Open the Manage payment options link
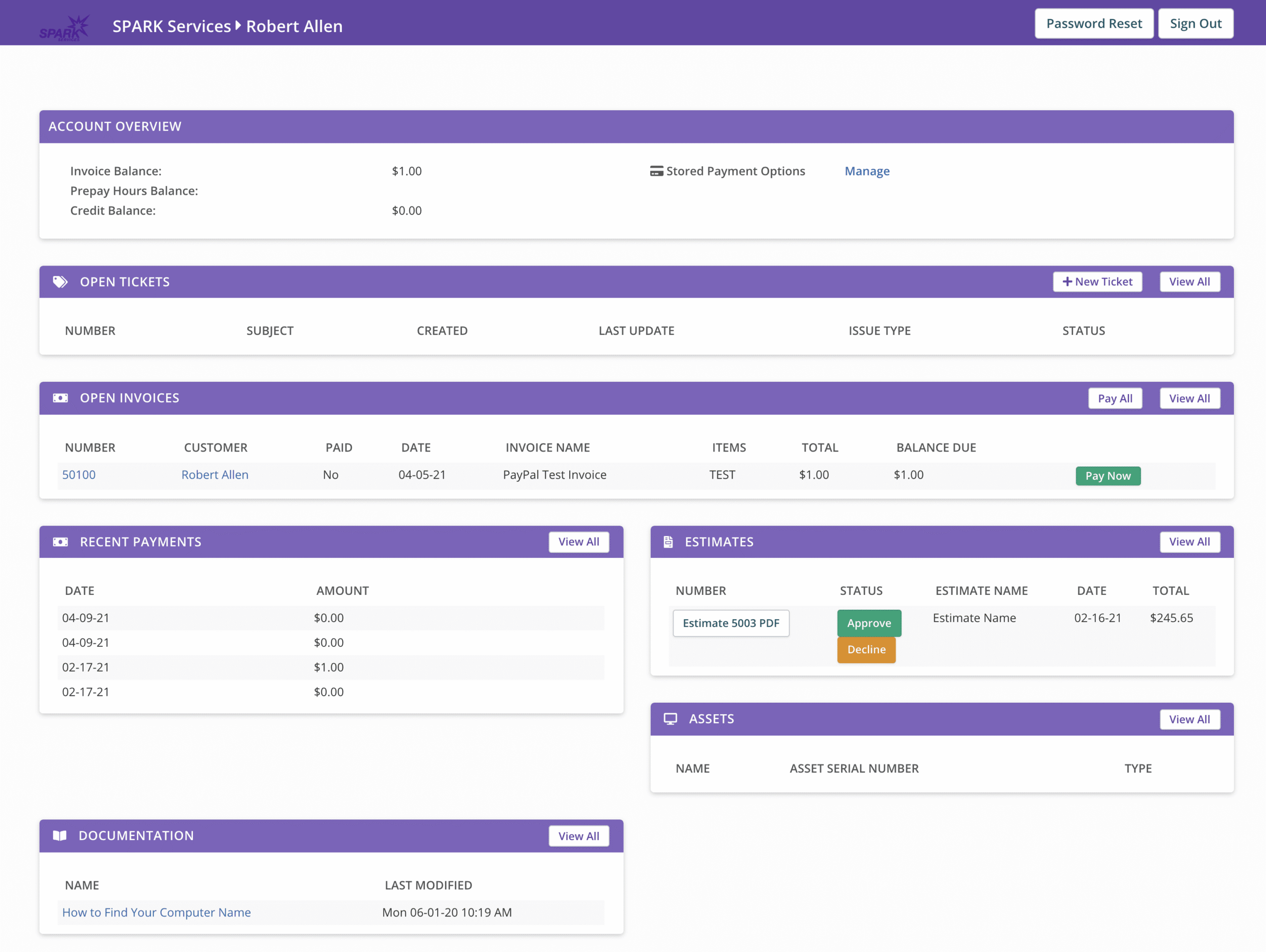The image size is (1266, 952). (x=866, y=171)
